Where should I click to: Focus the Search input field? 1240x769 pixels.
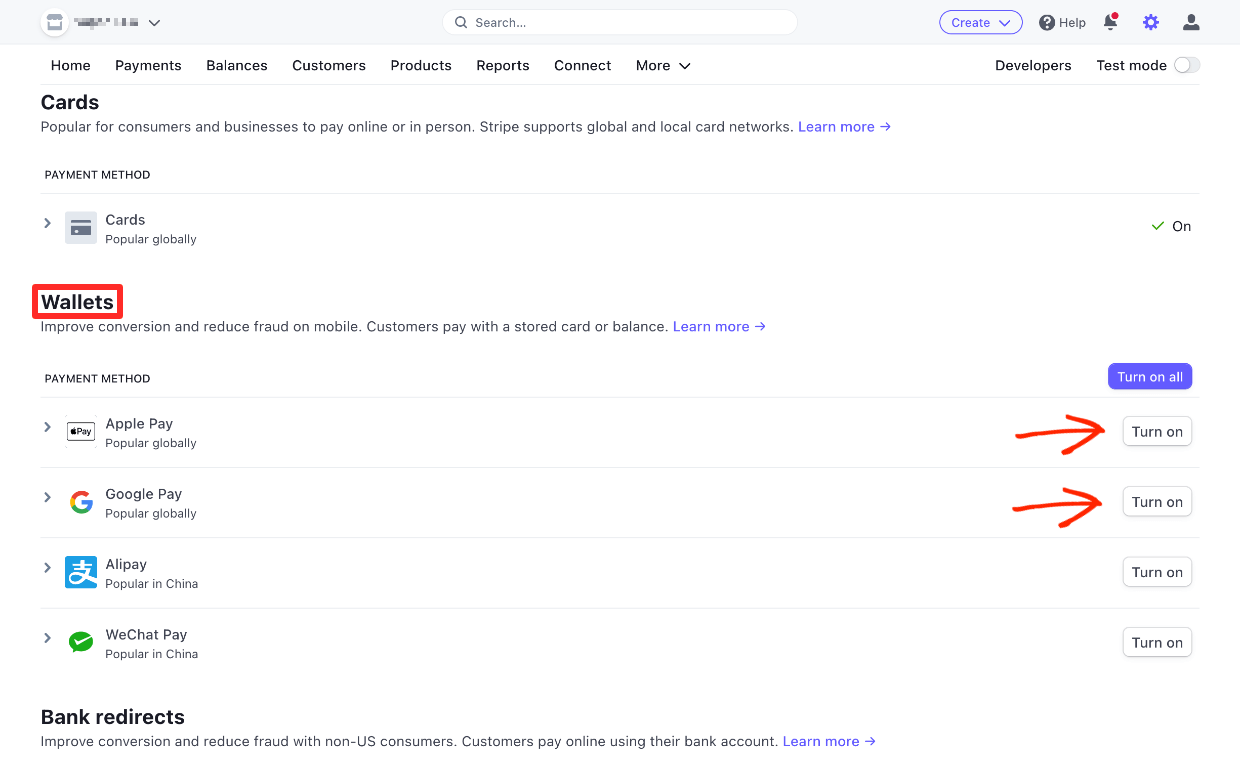(620, 22)
